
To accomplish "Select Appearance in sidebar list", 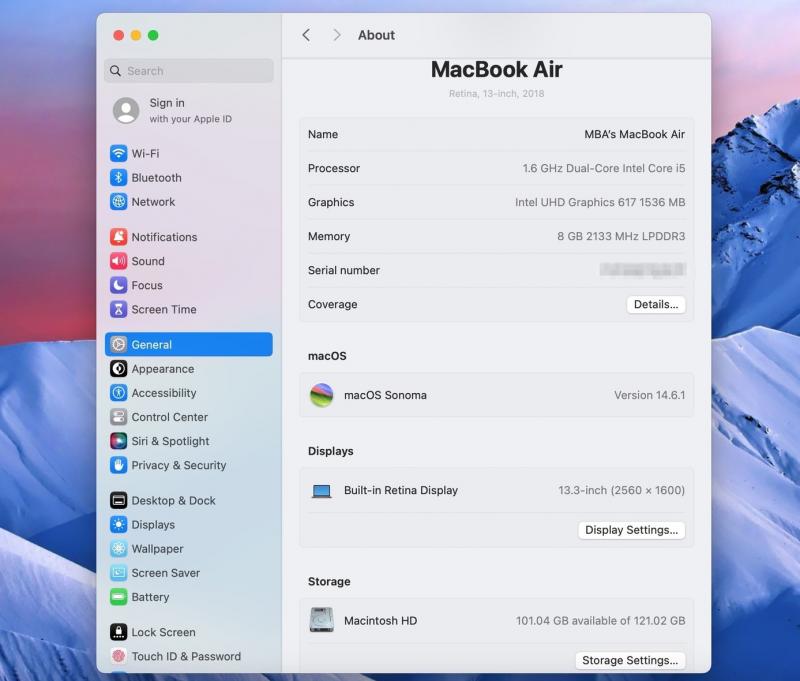I will [x=189, y=369].
